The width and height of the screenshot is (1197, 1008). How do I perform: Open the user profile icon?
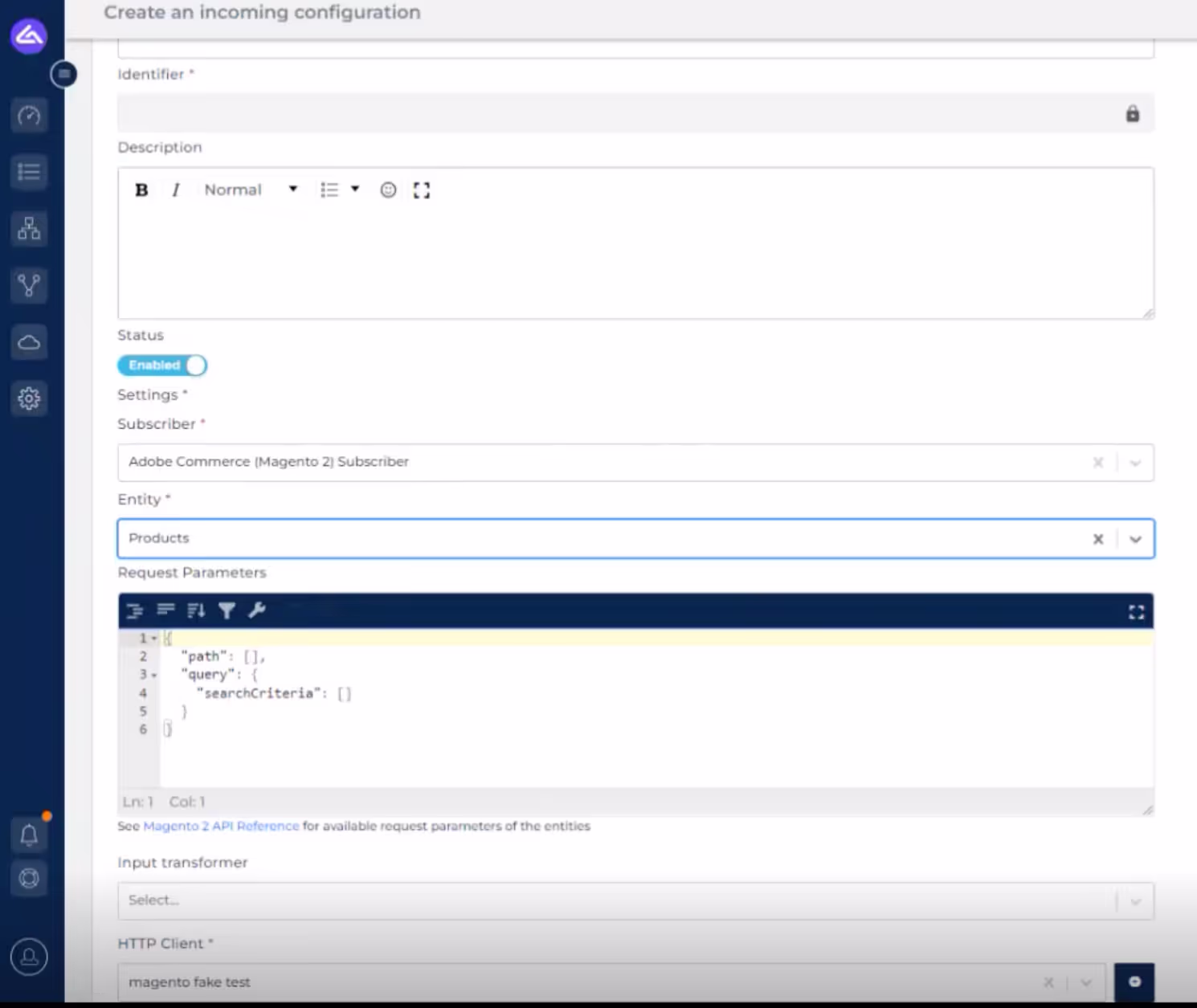(x=29, y=957)
